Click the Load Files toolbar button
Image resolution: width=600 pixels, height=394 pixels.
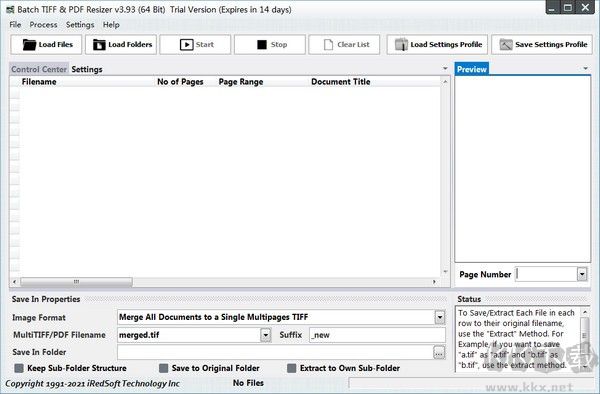[46, 45]
